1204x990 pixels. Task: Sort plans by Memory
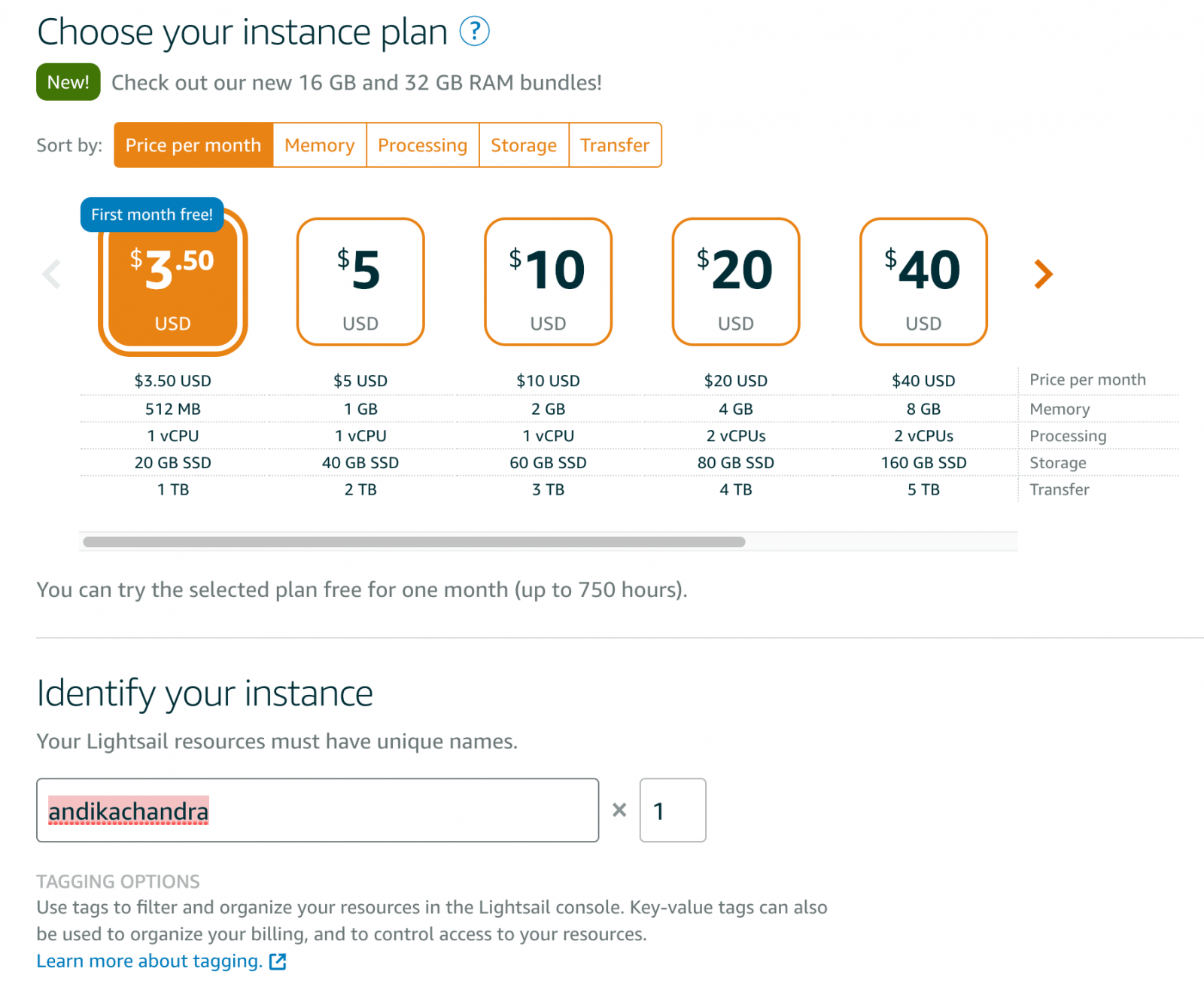click(x=320, y=145)
